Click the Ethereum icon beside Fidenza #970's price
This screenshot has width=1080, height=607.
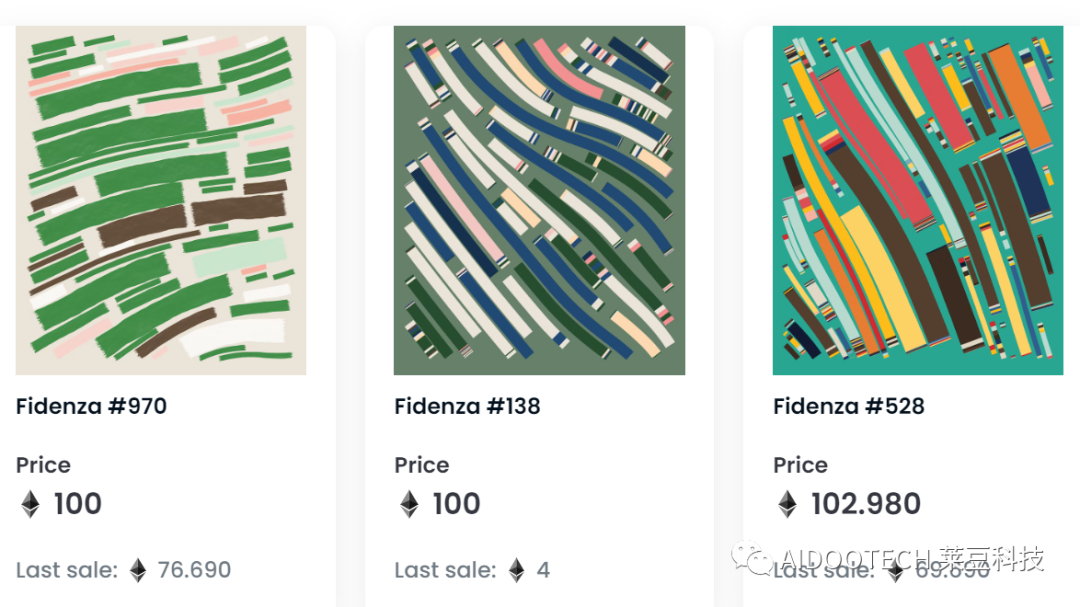31,504
